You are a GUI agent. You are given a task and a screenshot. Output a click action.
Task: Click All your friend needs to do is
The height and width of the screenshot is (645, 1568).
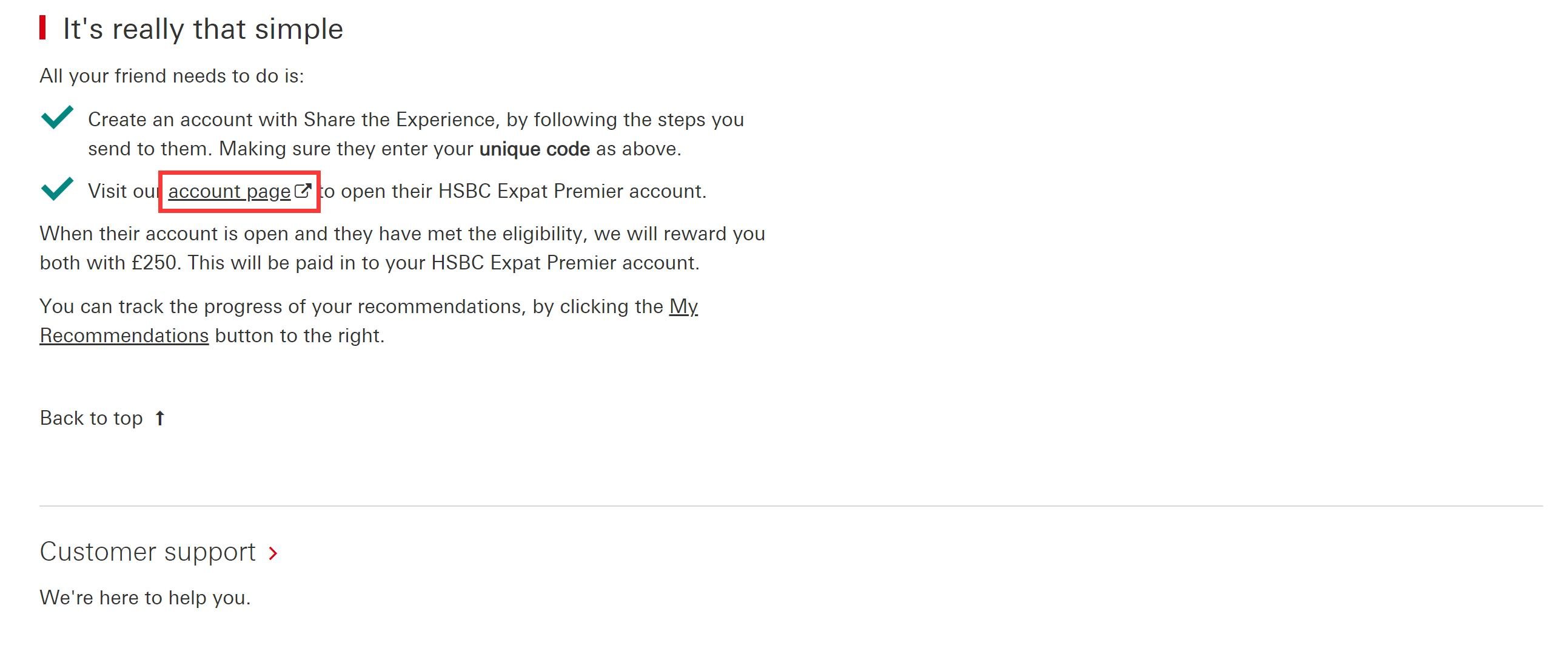pyautogui.click(x=172, y=76)
